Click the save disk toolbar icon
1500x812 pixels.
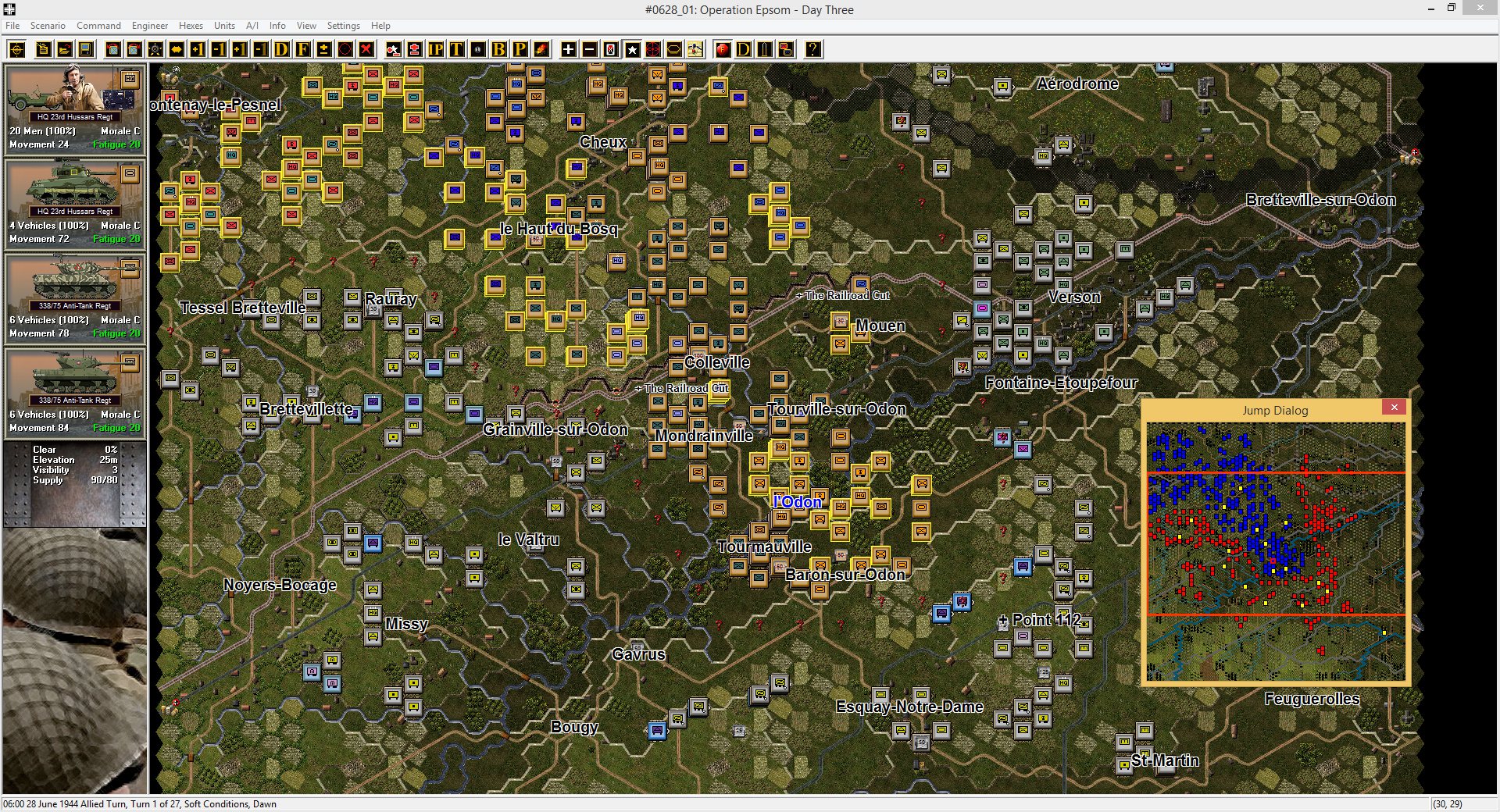(x=86, y=50)
